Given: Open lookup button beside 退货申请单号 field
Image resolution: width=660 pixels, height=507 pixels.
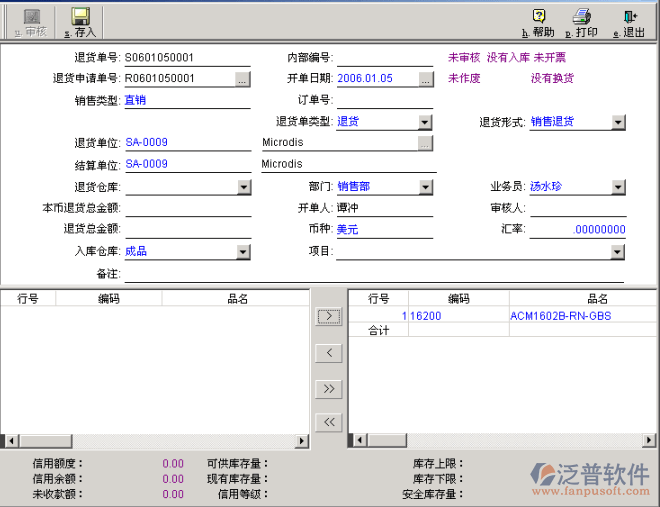Looking at the screenshot, I should [x=243, y=78].
